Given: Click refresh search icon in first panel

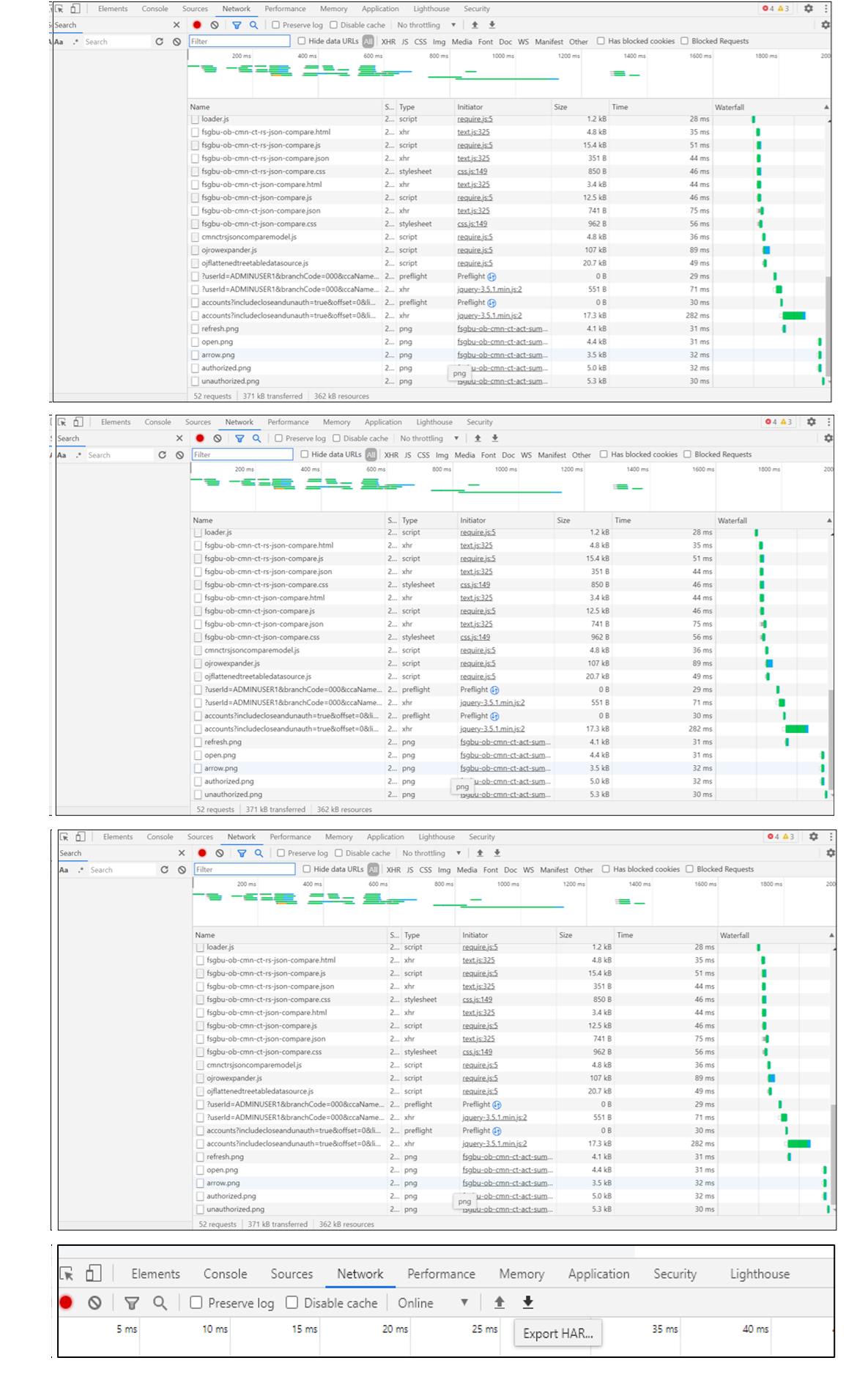Looking at the screenshot, I should (160, 42).
